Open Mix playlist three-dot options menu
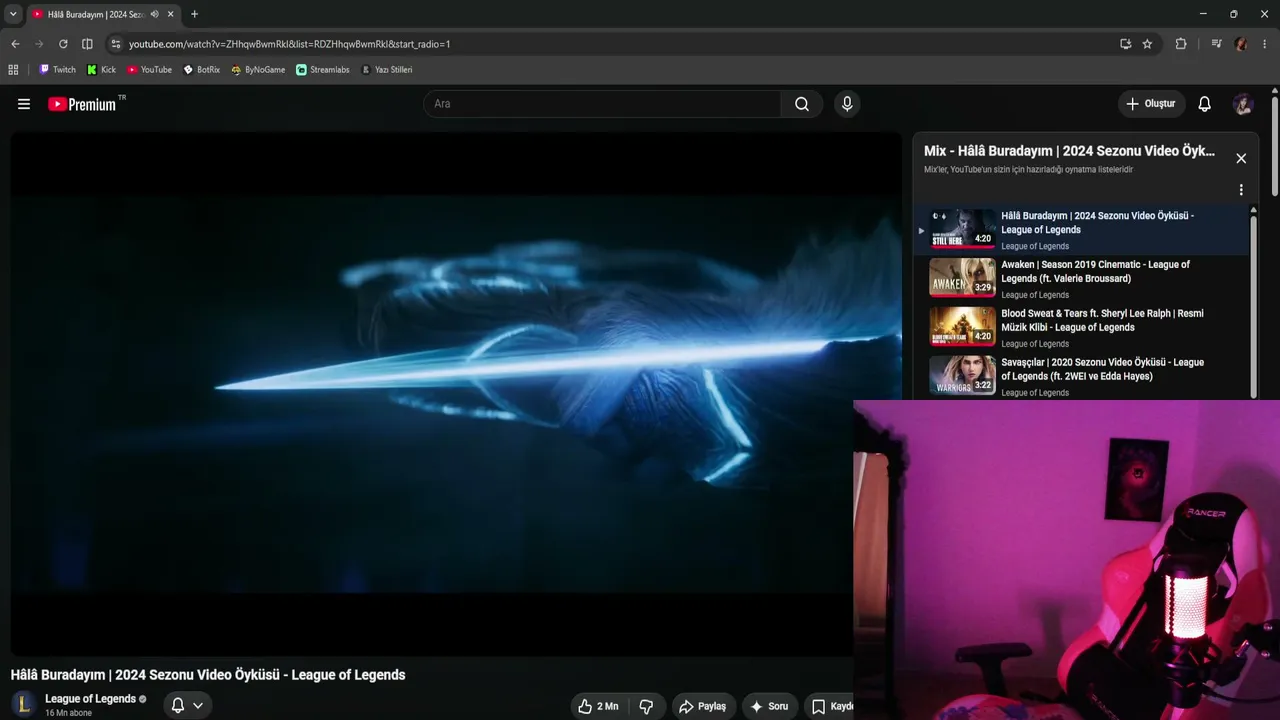The image size is (1280, 720). [1241, 190]
